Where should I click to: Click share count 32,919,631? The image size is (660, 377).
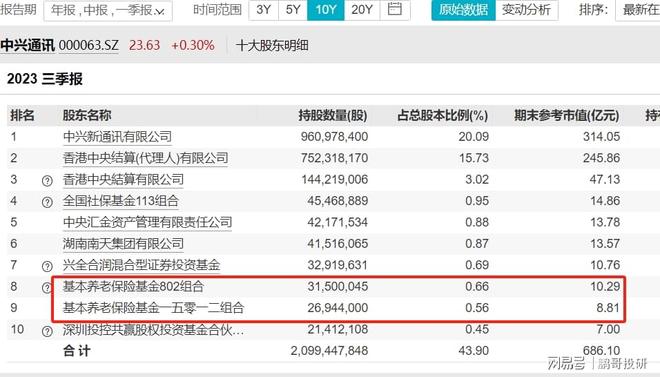tap(338, 265)
